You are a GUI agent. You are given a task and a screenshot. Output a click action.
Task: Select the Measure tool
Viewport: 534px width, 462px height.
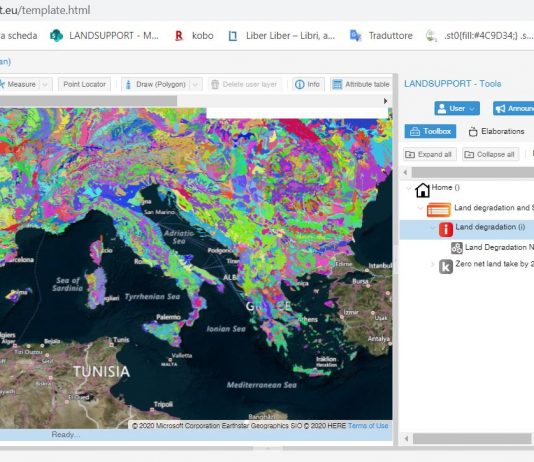pyautogui.click(x=18, y=84)
